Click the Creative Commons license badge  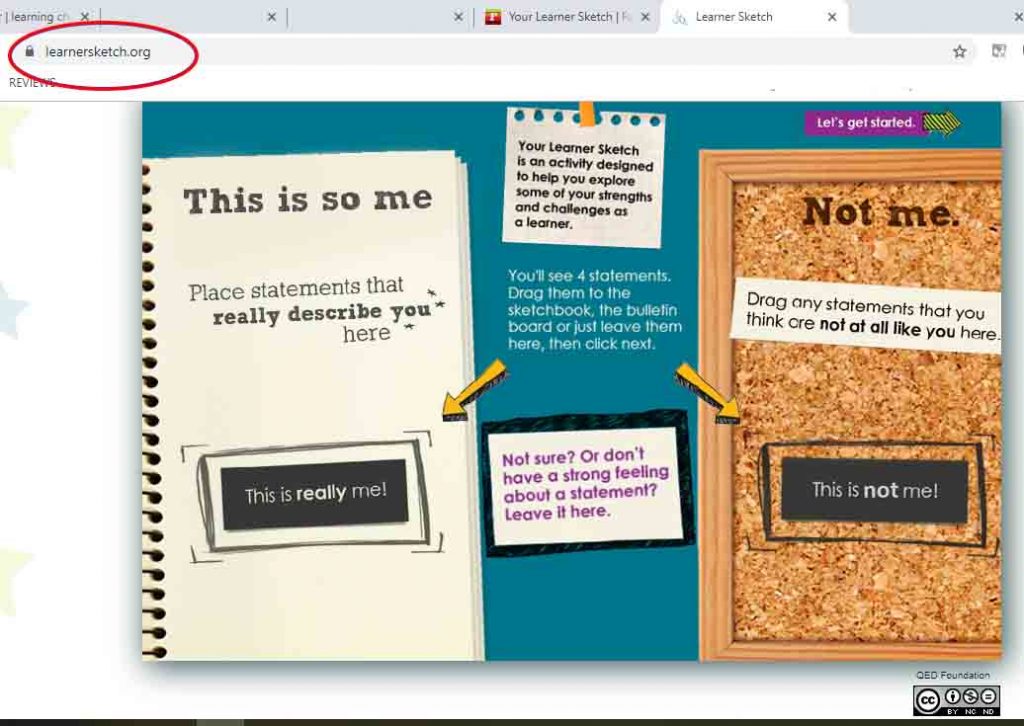[x=955, y=699]
